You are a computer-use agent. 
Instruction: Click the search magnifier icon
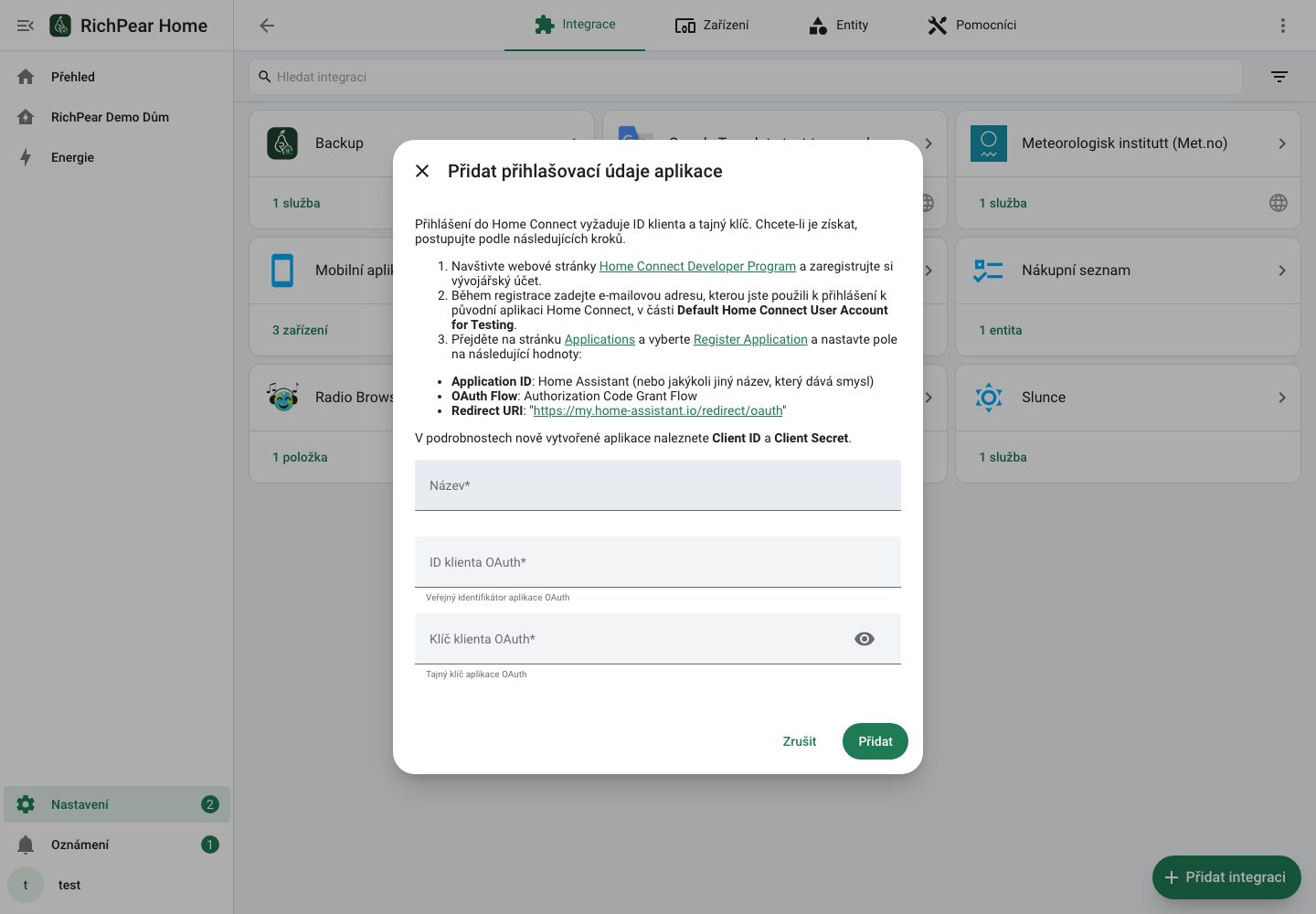pos(265,77)
